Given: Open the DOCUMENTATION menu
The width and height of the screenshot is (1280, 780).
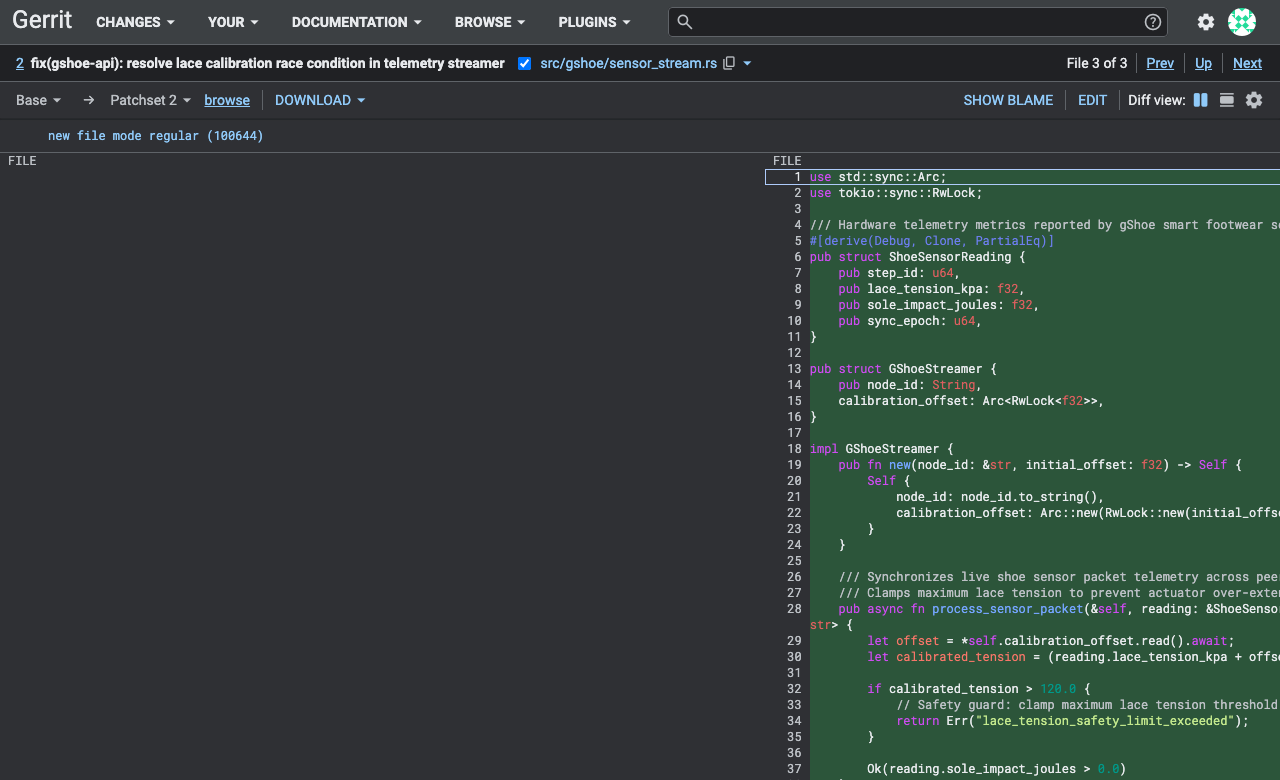Looking at the screenshot, I should [x=357, y=22].
